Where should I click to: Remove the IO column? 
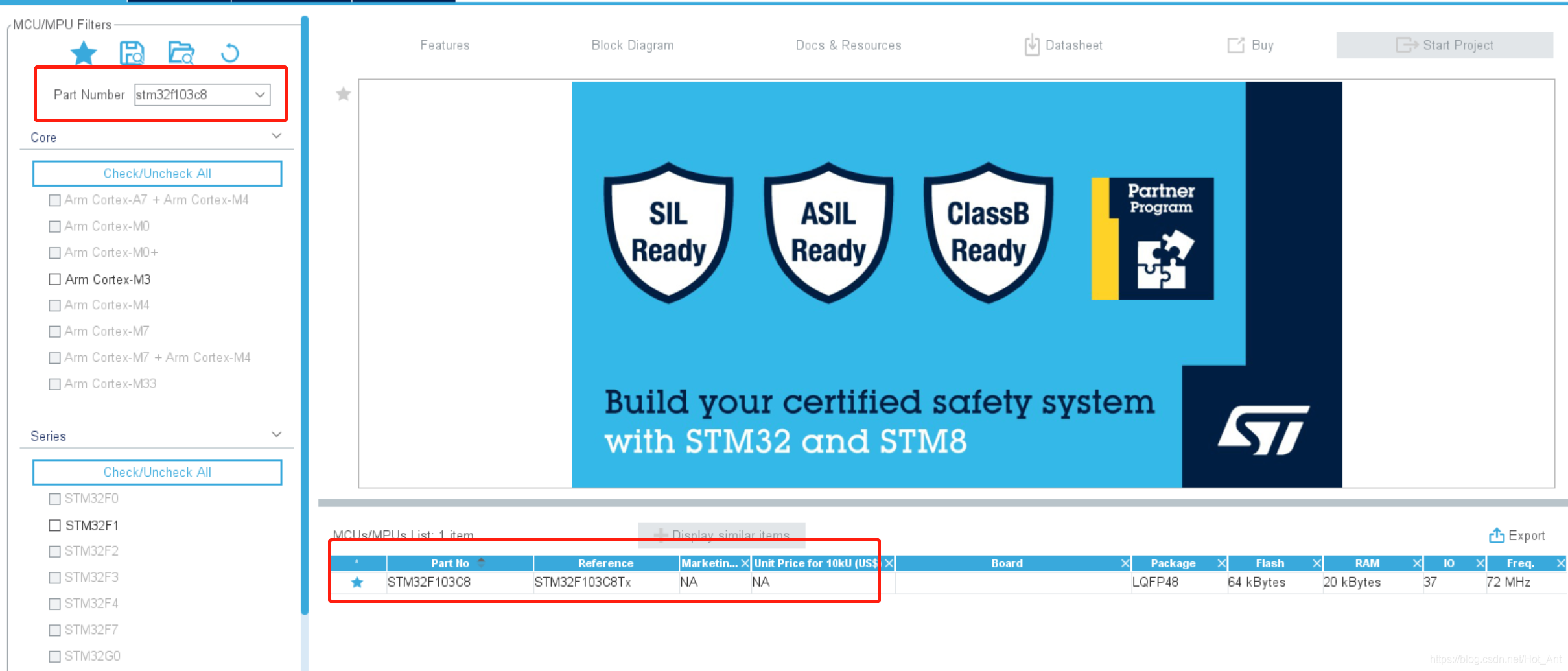click(1480, 563)
